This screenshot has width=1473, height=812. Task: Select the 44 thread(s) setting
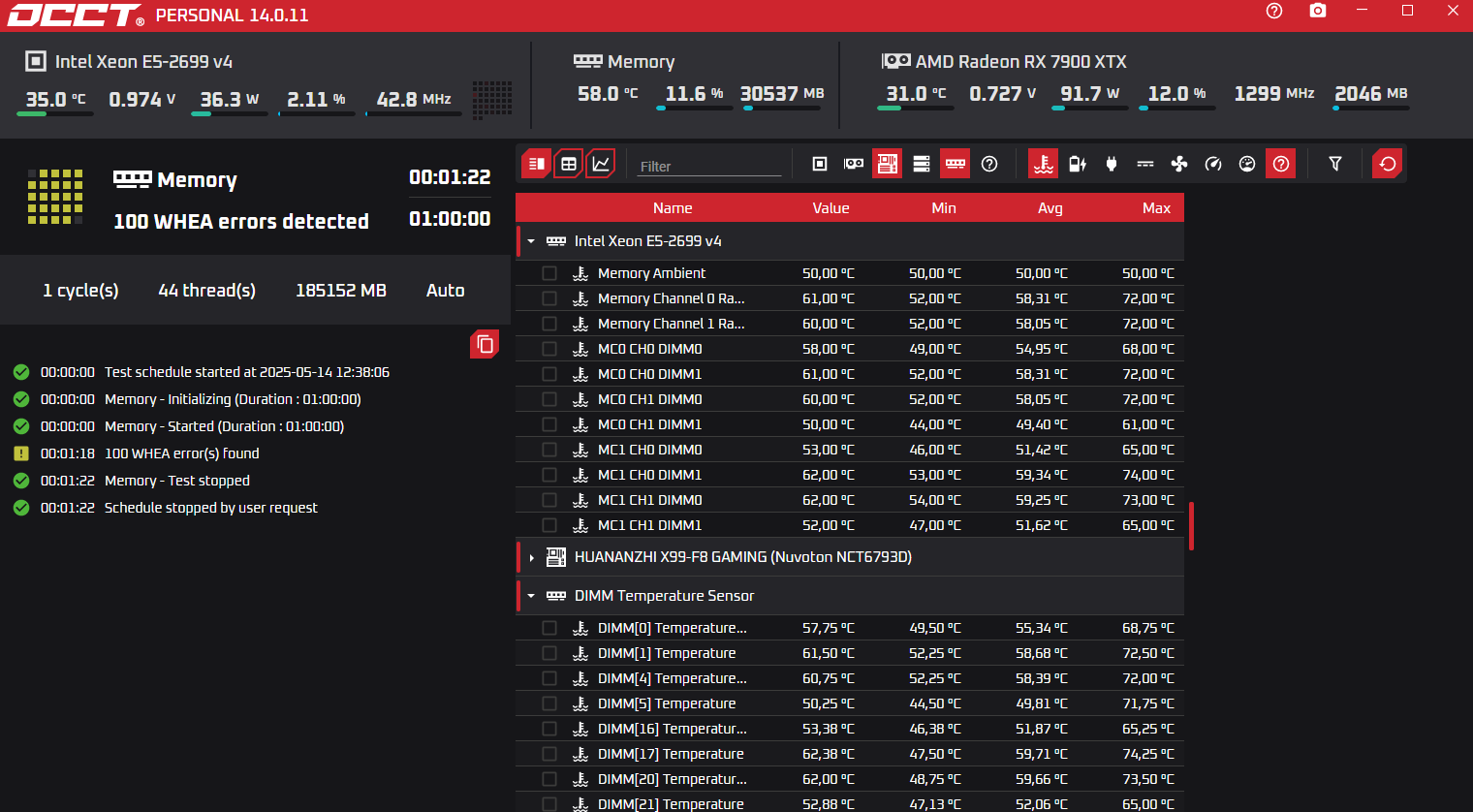click(x=206, y=291)
